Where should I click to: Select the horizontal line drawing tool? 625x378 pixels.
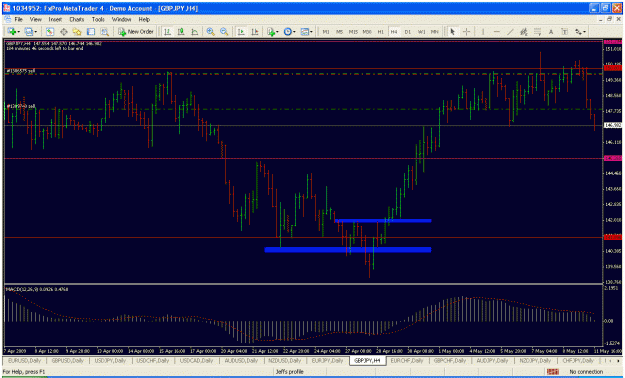point(496,32)
